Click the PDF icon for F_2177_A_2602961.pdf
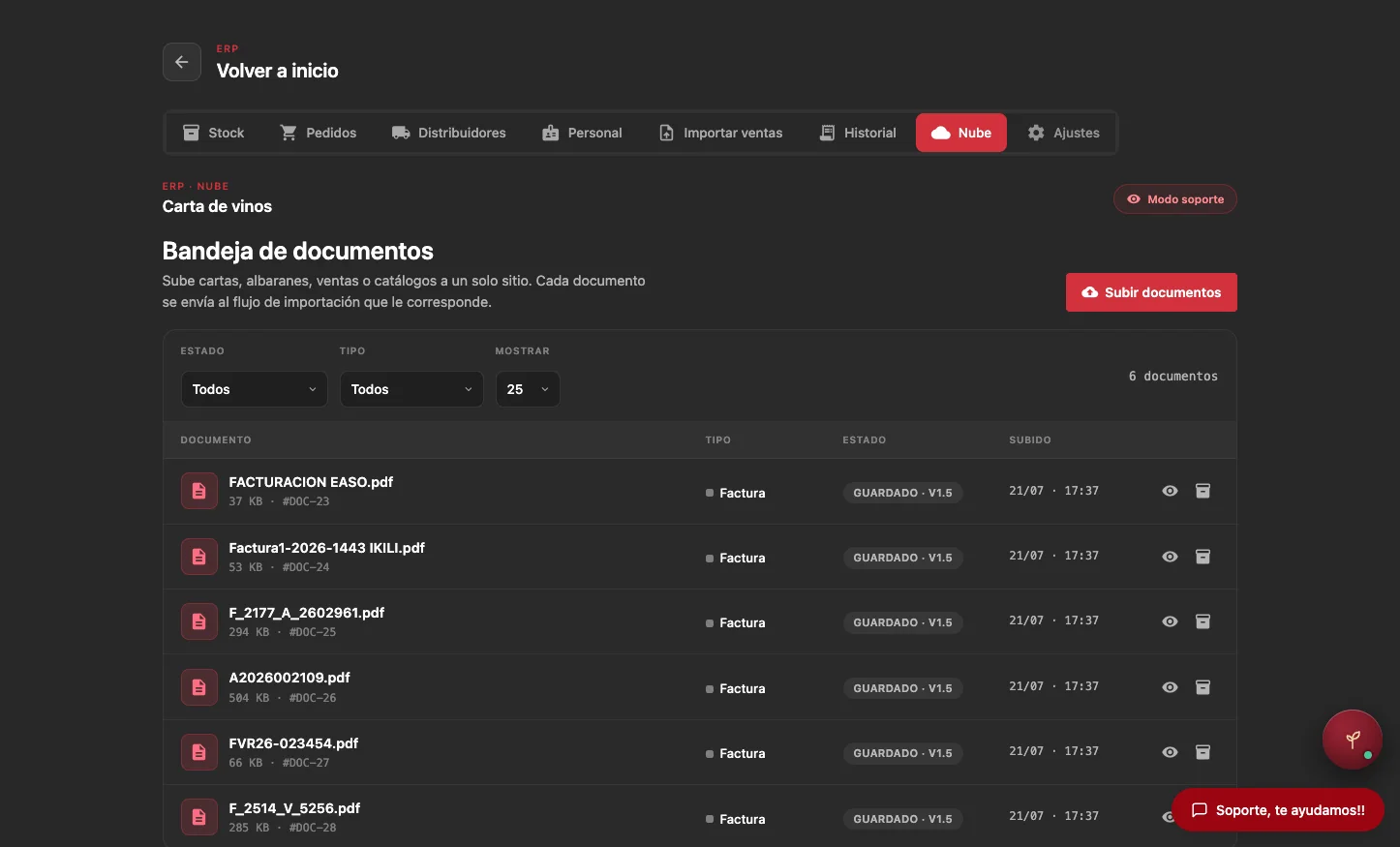Image resolution: width=1400 pixels, height=847 pixels. coord(199,621)
